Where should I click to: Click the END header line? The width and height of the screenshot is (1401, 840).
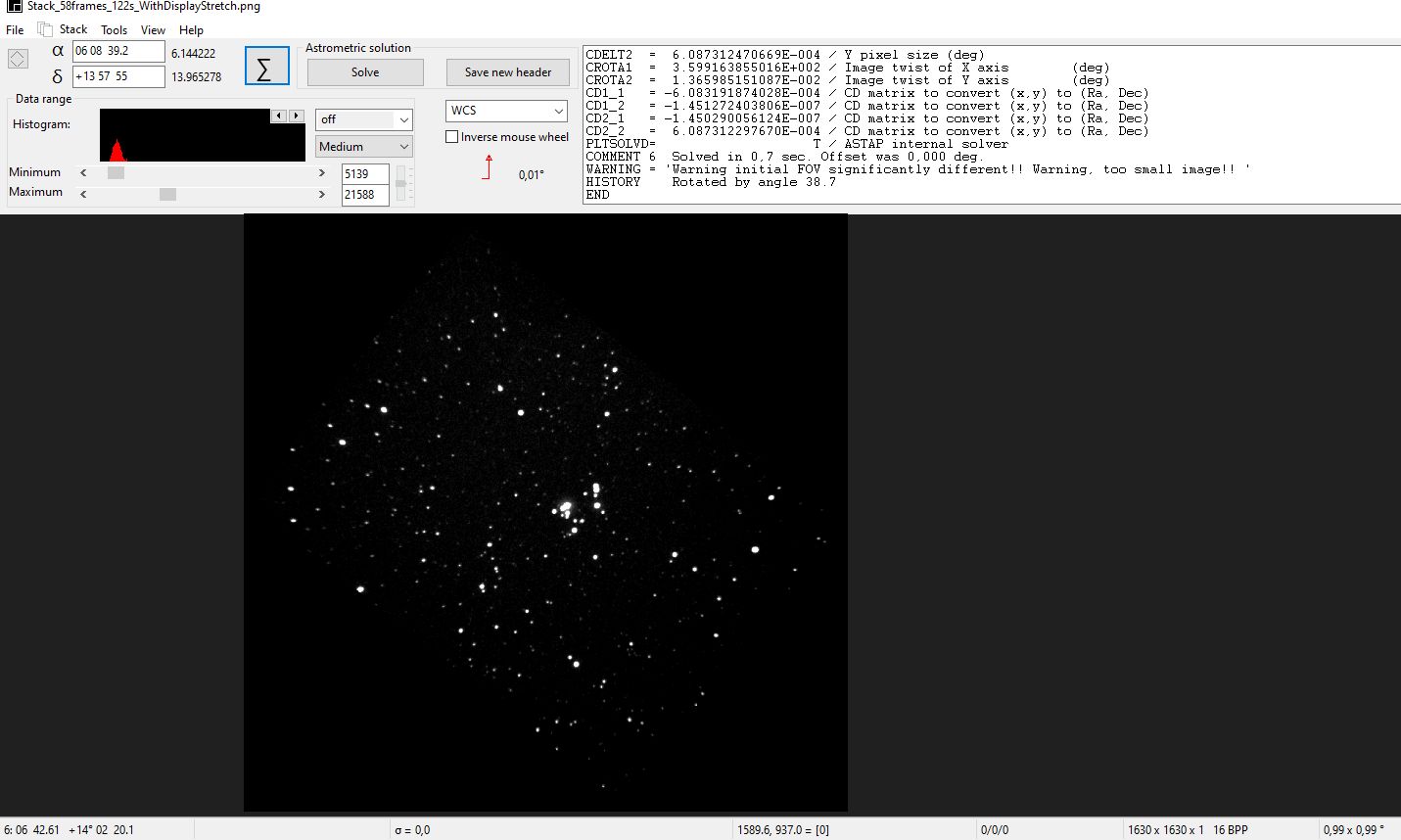click(x=597, y=195)
